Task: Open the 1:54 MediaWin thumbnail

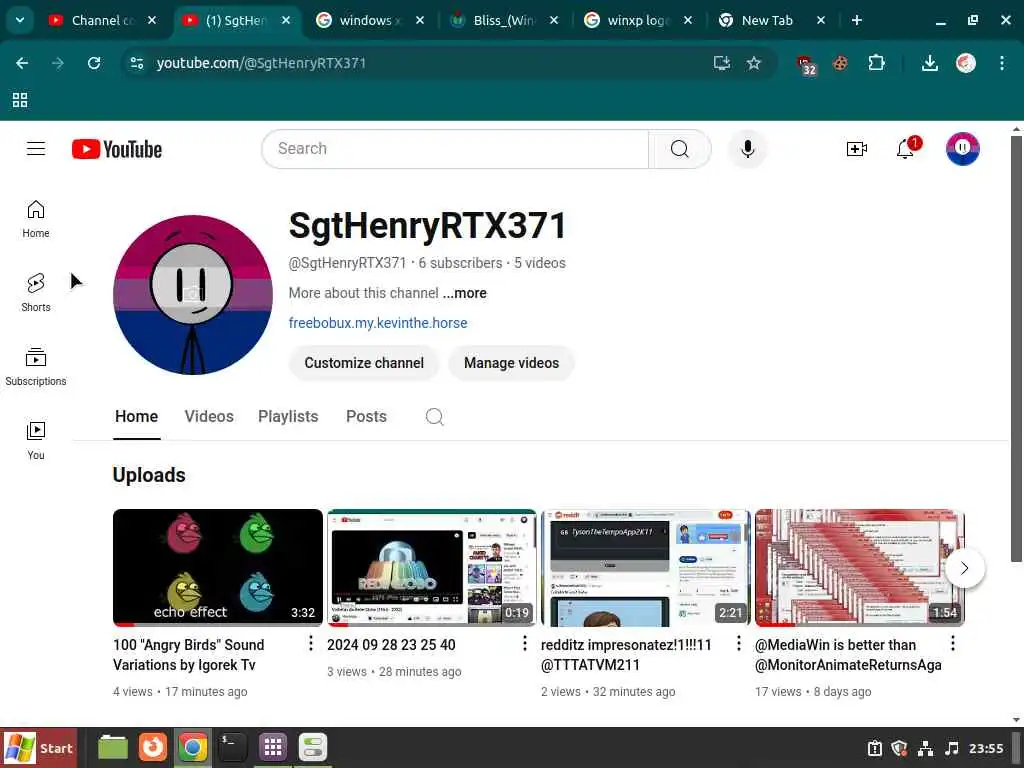Action: click(859, 568)
